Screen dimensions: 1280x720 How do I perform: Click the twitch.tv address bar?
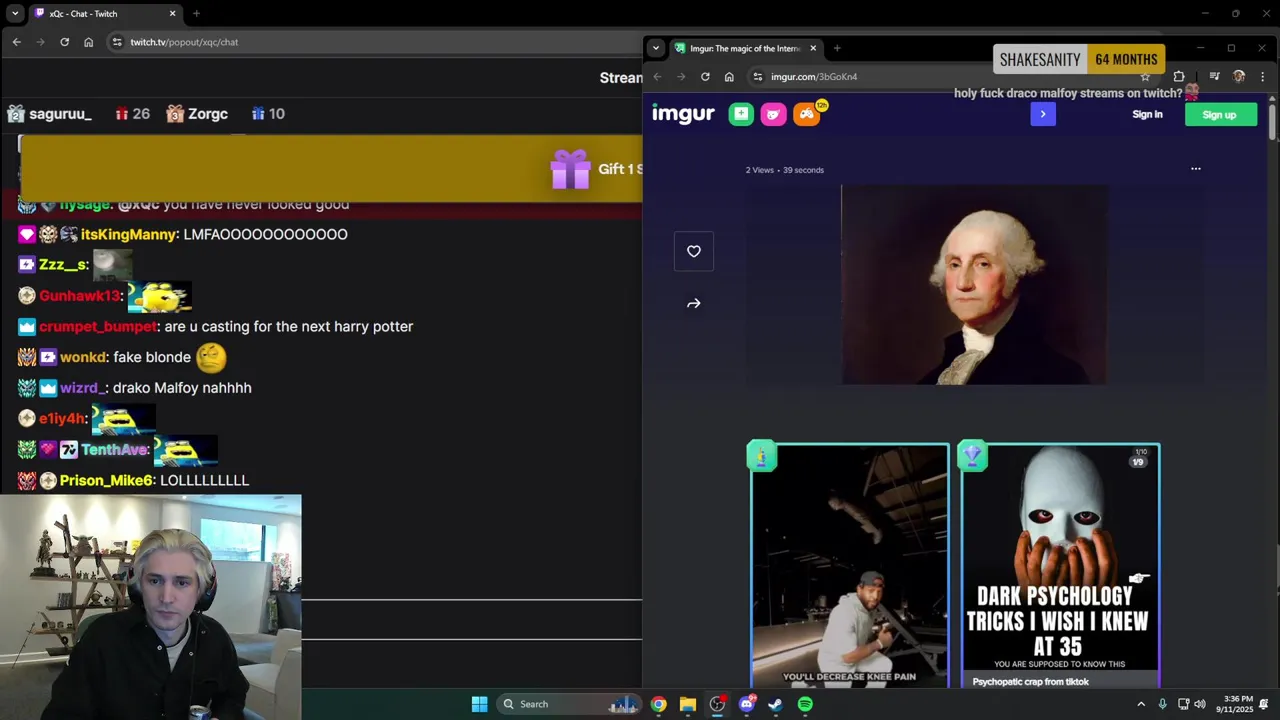point(370,42)
